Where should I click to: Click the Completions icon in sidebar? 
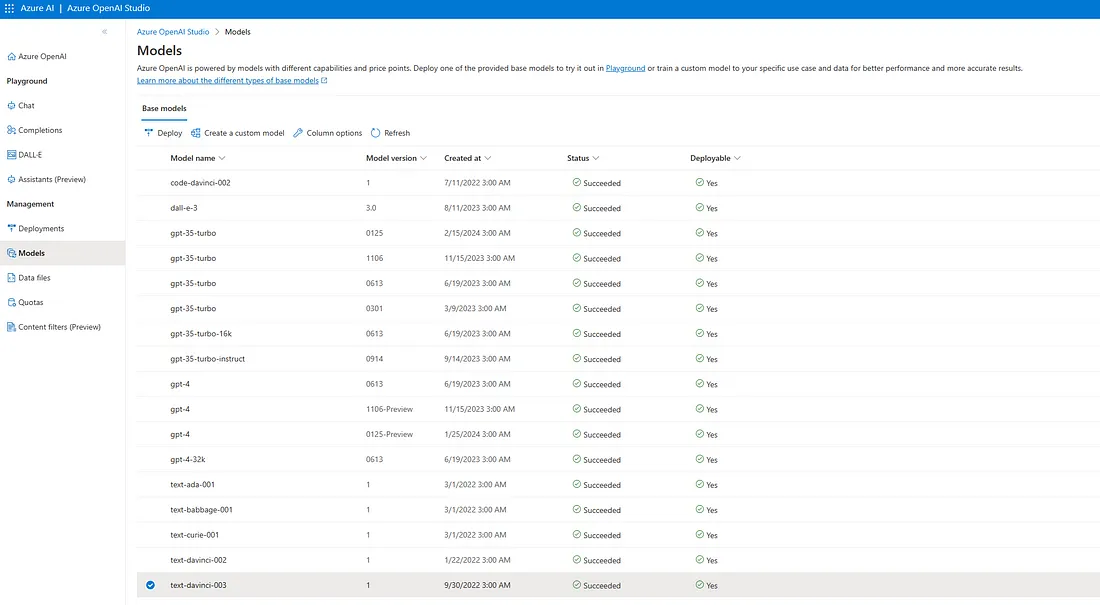coord(11,130)
